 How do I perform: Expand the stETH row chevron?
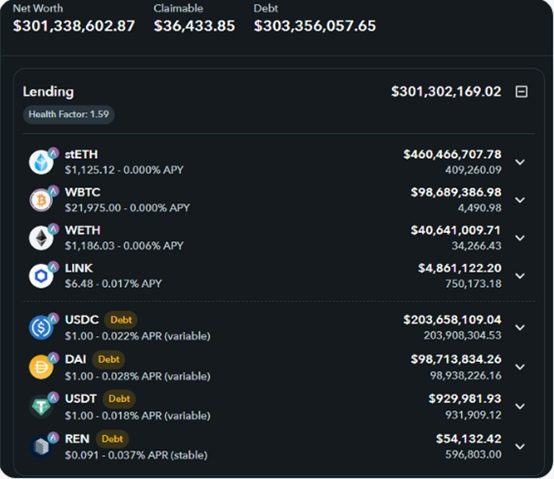point(520,162)
